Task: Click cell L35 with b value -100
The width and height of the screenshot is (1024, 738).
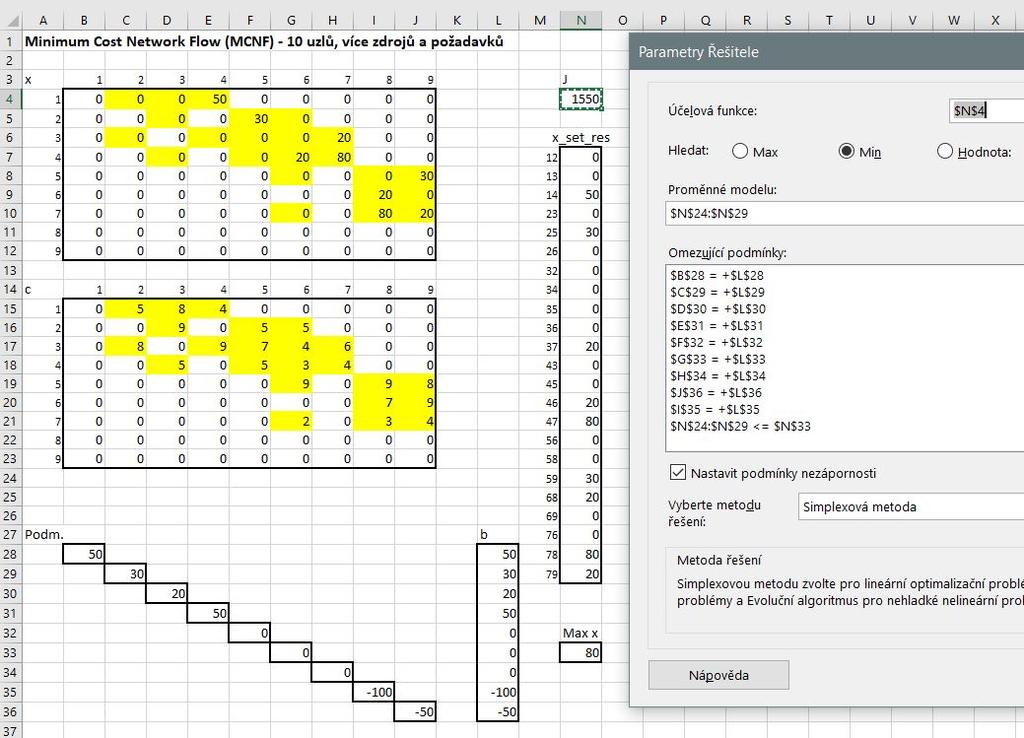Action: pyautogui.click(x=498, y=692)
